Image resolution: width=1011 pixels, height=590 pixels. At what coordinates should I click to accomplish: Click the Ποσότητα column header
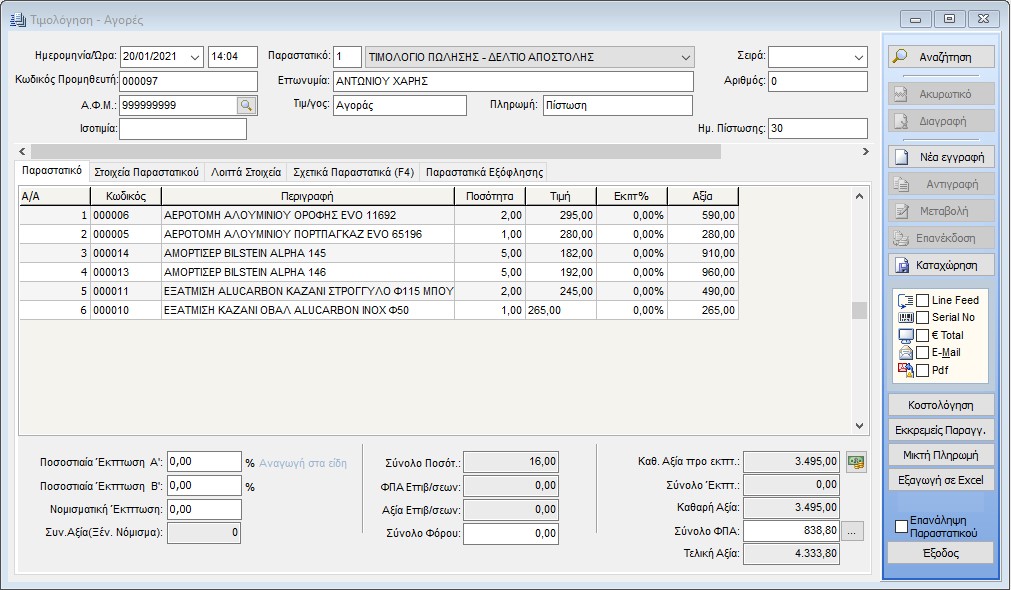(x=490, y=196)
